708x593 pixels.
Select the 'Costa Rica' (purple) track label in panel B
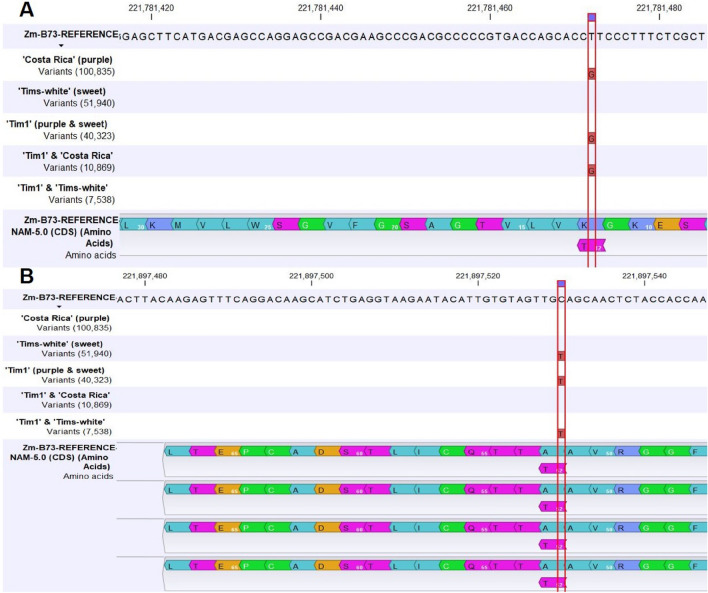coord(65,318)
